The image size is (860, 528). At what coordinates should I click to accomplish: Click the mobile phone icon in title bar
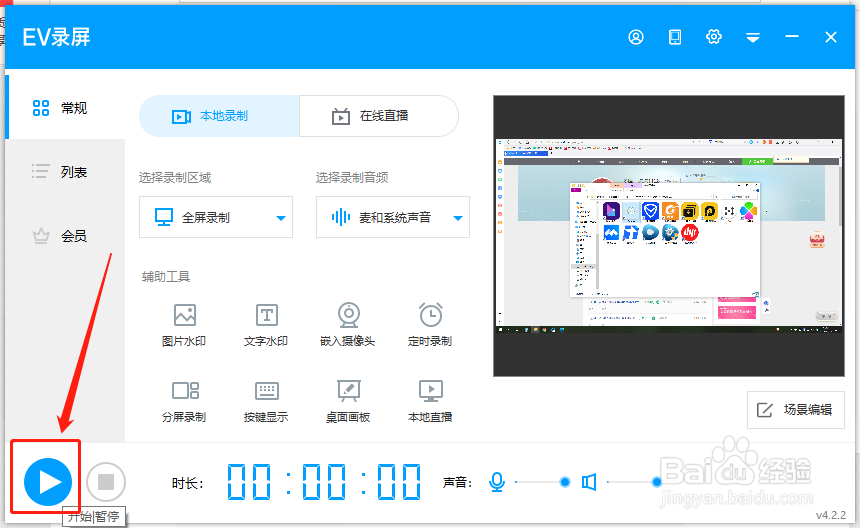pos(675,37)
